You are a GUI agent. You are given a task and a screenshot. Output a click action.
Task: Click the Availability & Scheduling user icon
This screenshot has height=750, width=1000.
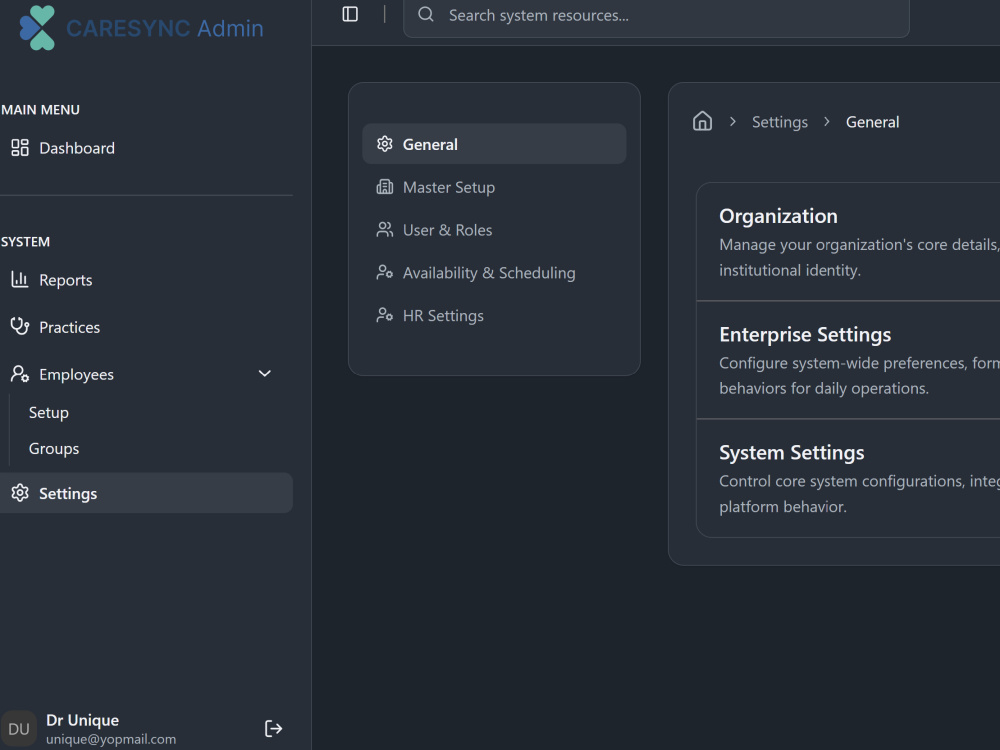(x=385, y=272)
